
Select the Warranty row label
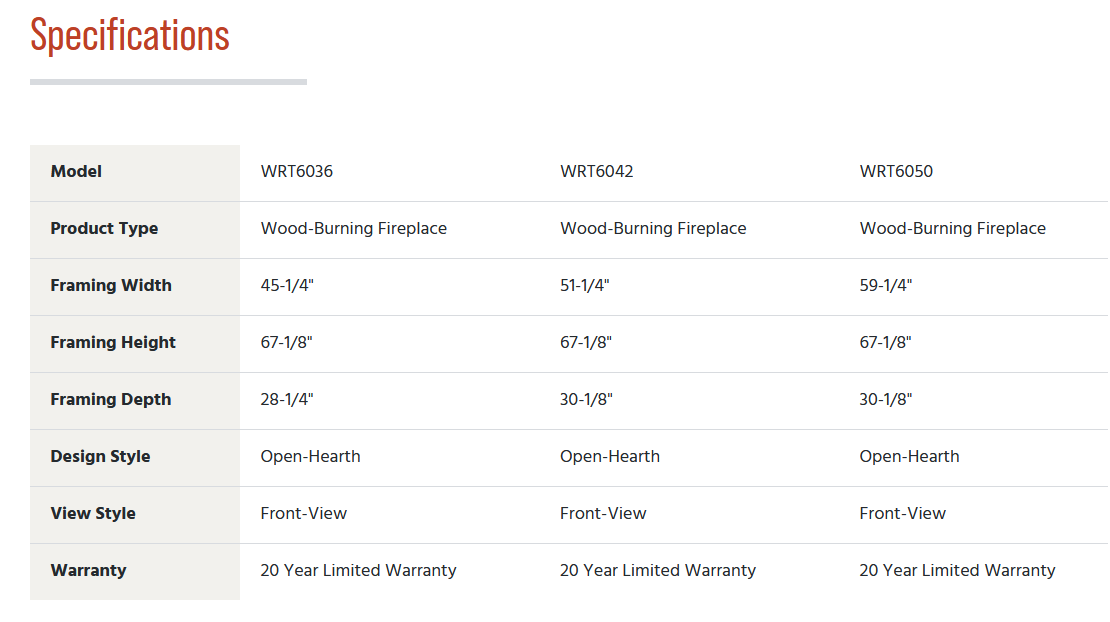click(x=88, y=570)
